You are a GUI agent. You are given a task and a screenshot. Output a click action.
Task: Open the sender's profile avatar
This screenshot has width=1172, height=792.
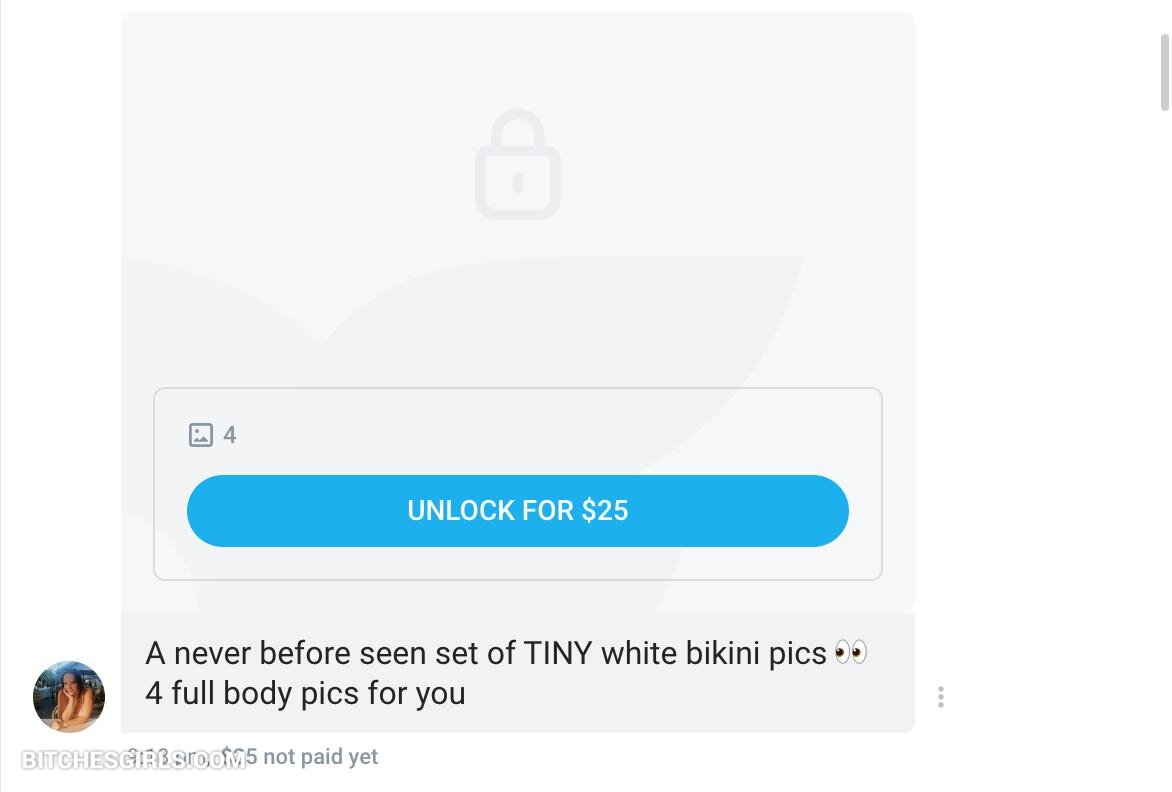pyautogui.click(x=69, y=696)
